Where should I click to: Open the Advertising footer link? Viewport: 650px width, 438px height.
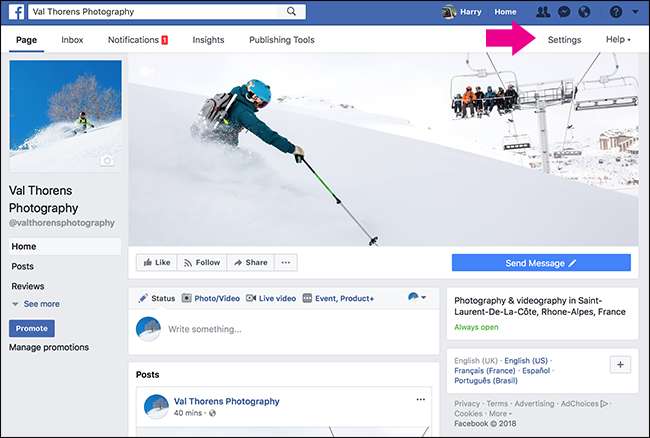[534, 403]
